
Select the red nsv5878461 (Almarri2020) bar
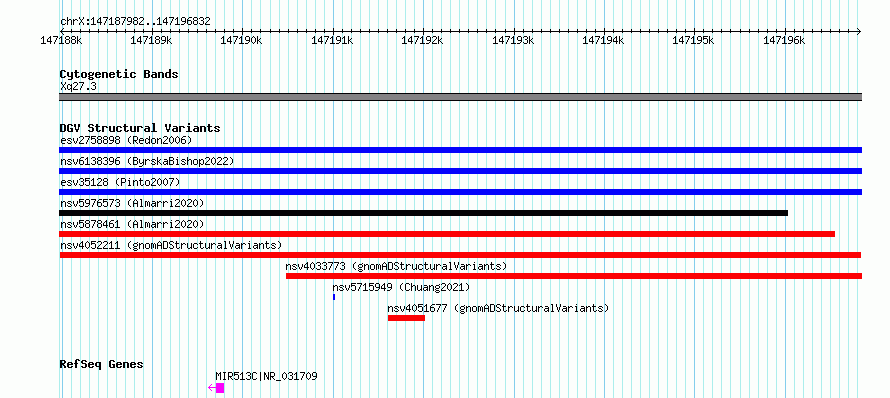[447, 234]
